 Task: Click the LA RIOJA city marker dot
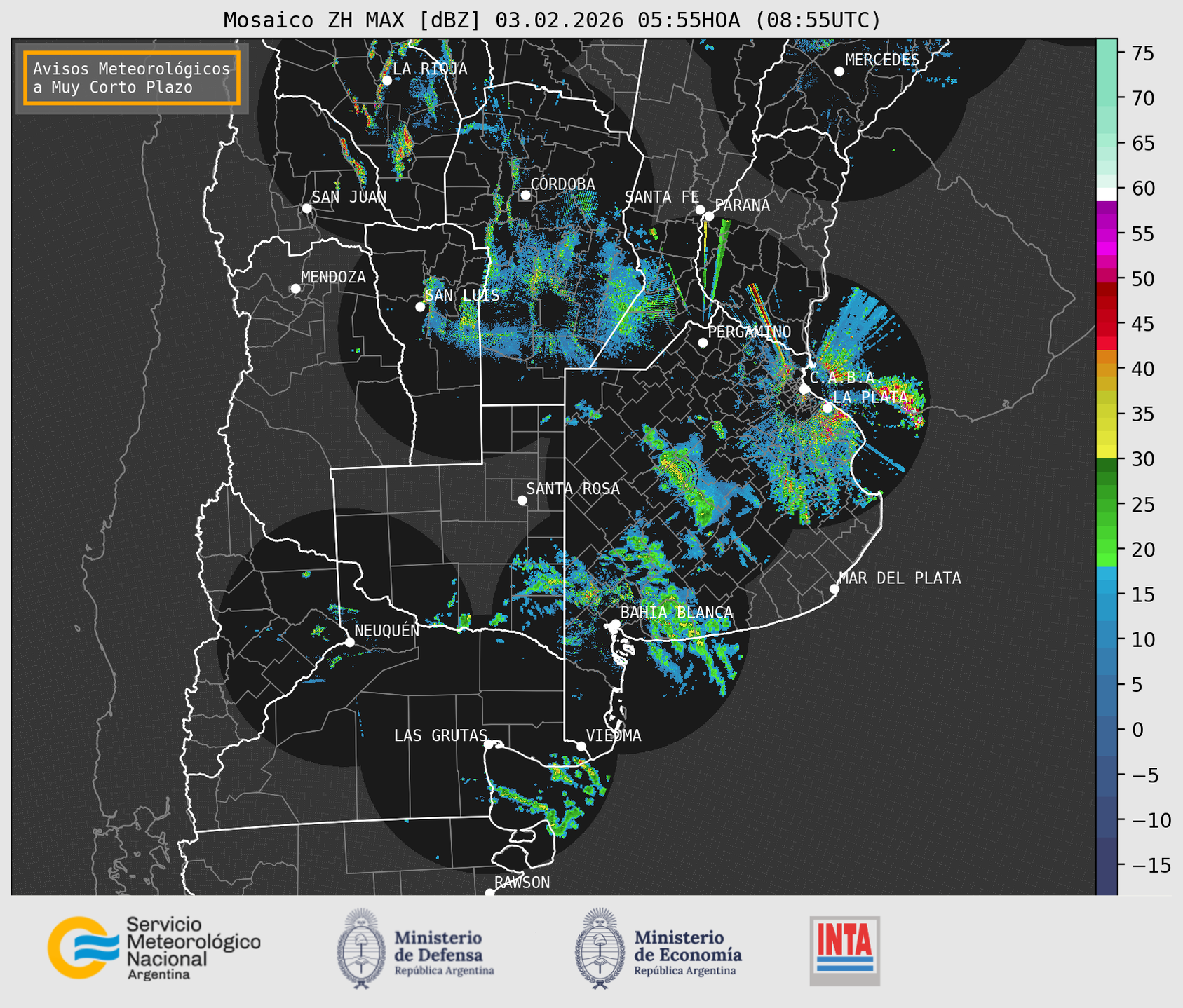(x=387, y=80)
